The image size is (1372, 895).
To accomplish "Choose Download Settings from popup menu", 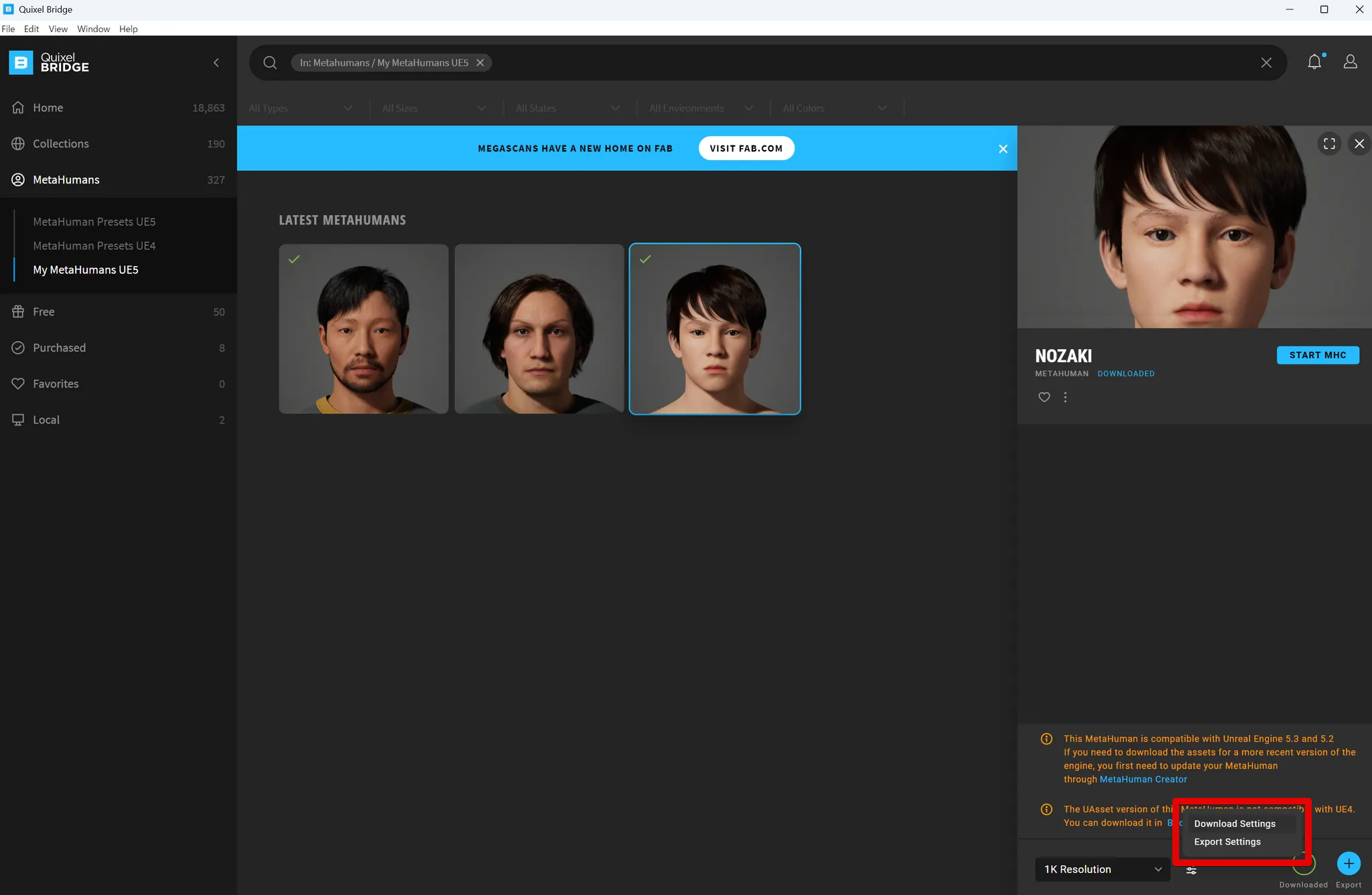I will coord(1234,823).
